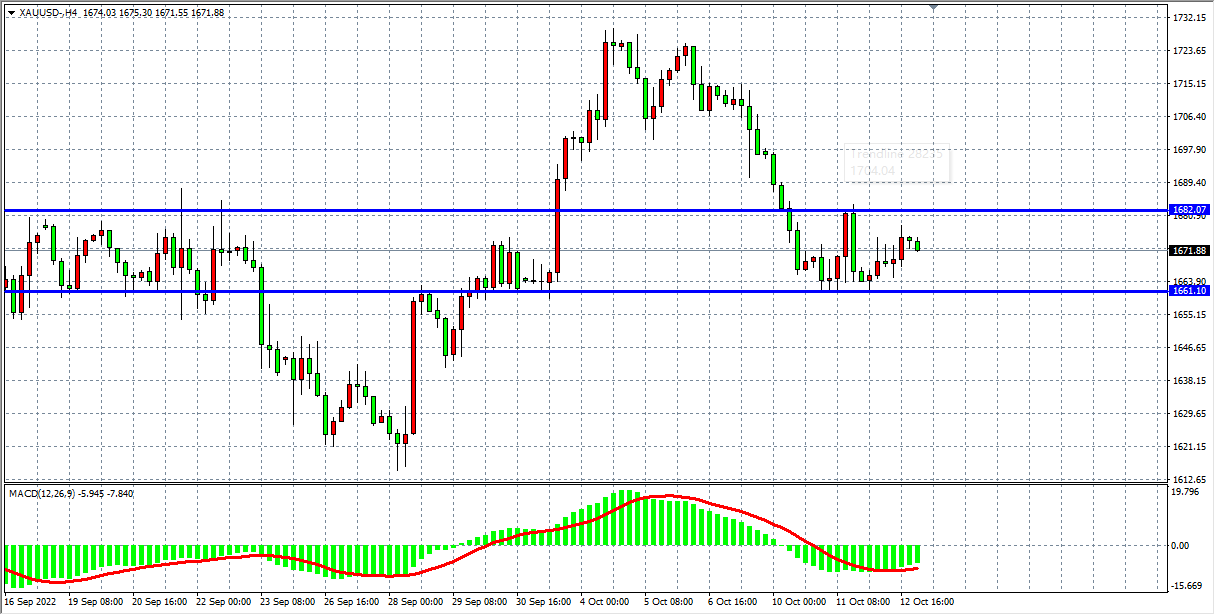Click the gray chart shift triangle marker
The image size is (1215, 615).
point(933,8)
